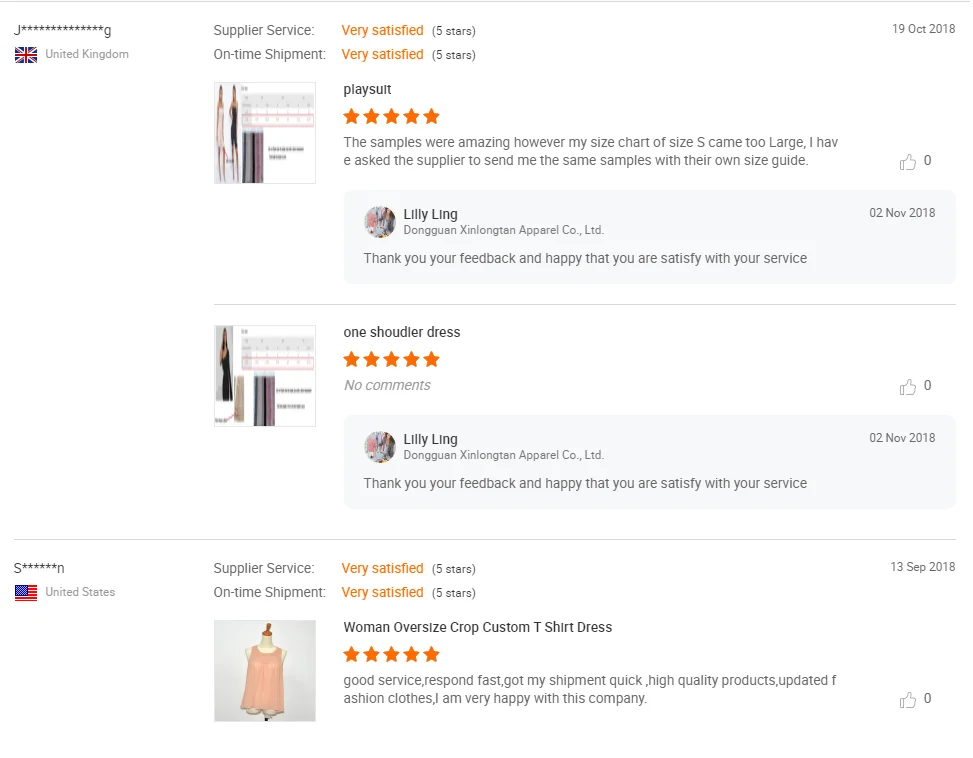Click reviewer name S******n
Screen dimensions: 973x758
[40, 569]
